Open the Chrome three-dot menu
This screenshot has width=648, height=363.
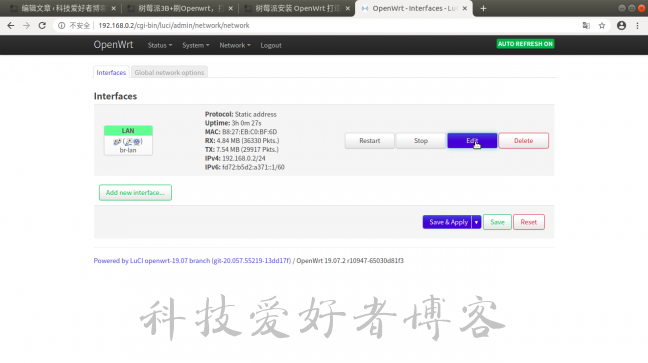point(637,26)
